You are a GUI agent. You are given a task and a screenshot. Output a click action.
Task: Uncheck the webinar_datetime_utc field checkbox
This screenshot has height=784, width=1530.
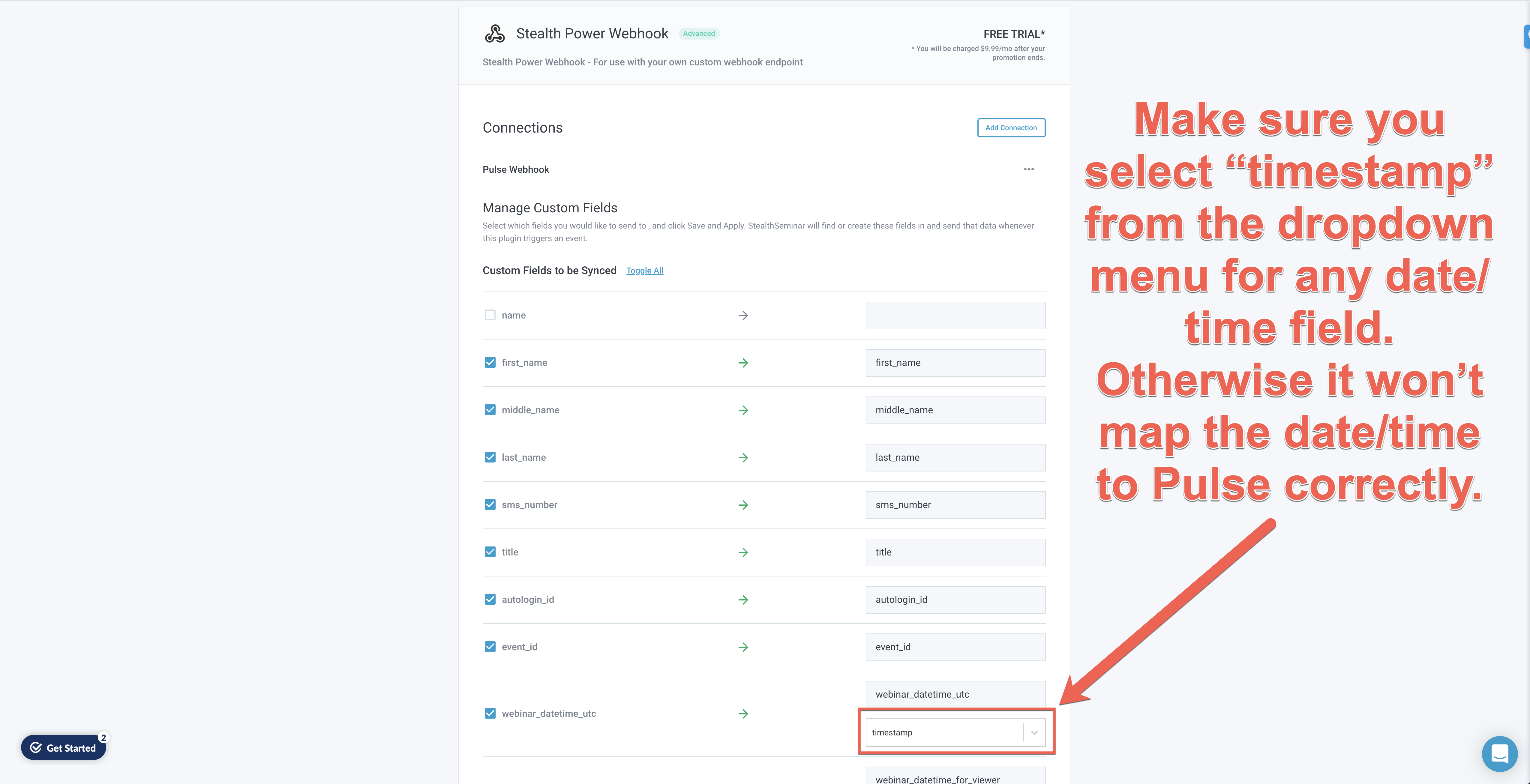click(x=490, y=713)
